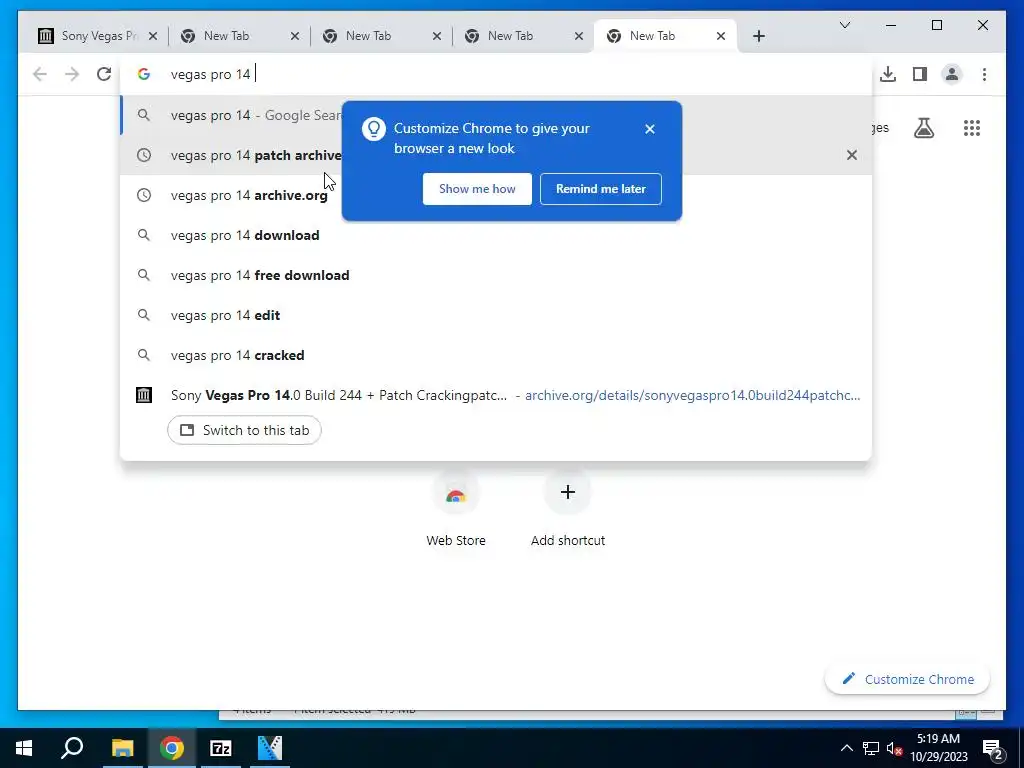1024x768 pixels.
Task: Open the Google apps grid icon
Action: [x=972, y=128]
